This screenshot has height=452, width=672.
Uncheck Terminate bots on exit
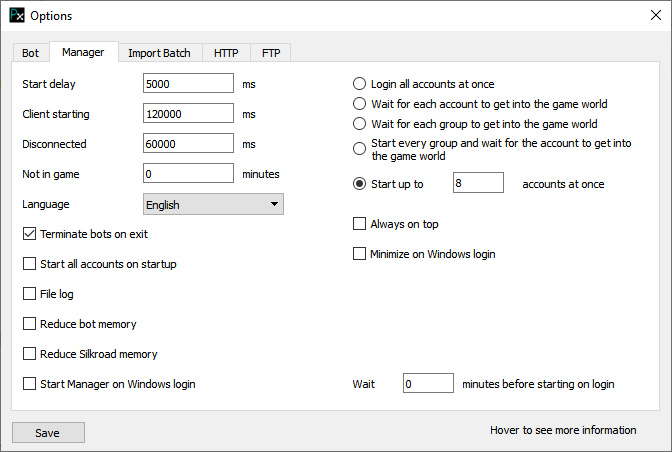(30, 234)
